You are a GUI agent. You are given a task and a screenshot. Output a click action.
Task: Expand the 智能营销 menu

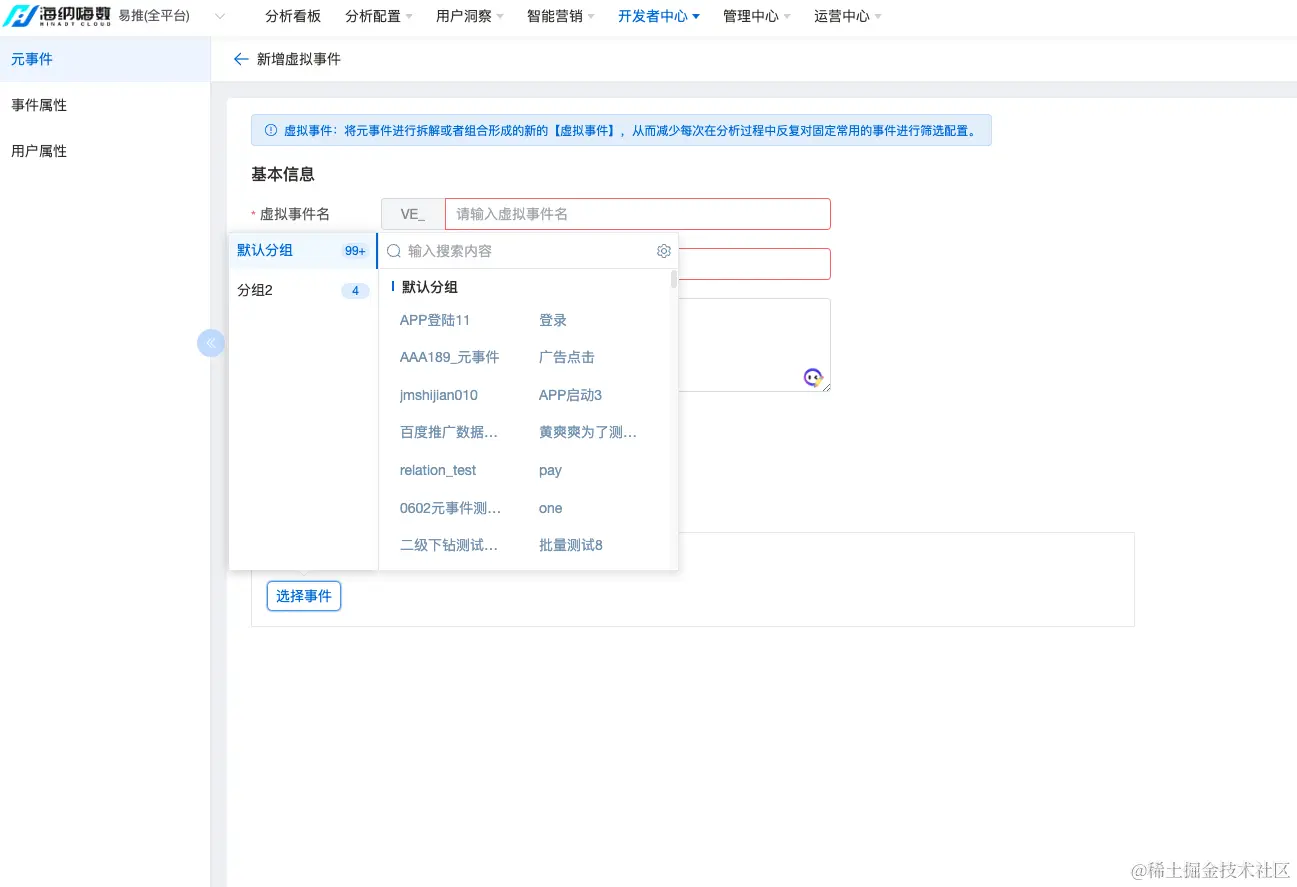[x=560, y=16]
